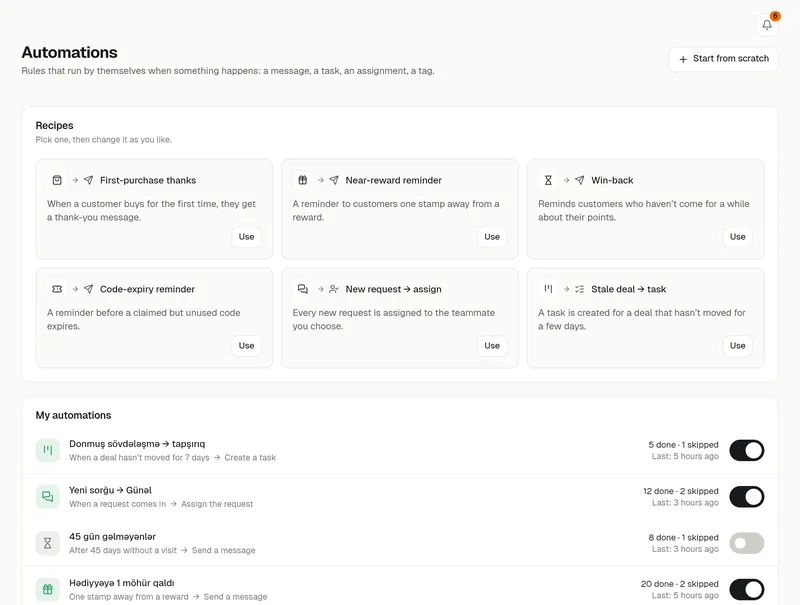
Task: Click '20 done · 2 skipped' stats
Action: click(x=680, y=584)
